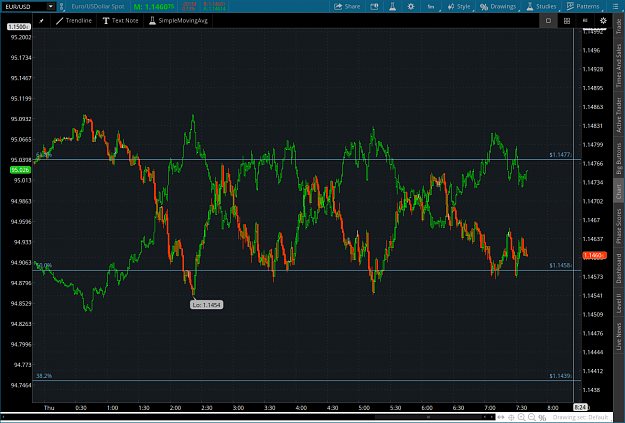The image size is (625, 423).
Task: Click the $1.1458 Fibonacci price label
Action: point(560,265)
